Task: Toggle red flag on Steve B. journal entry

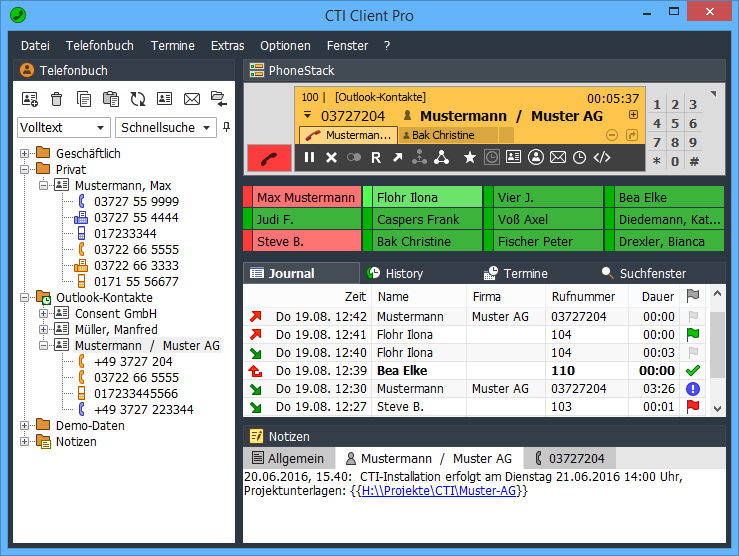Action: (x=692, y=407)
